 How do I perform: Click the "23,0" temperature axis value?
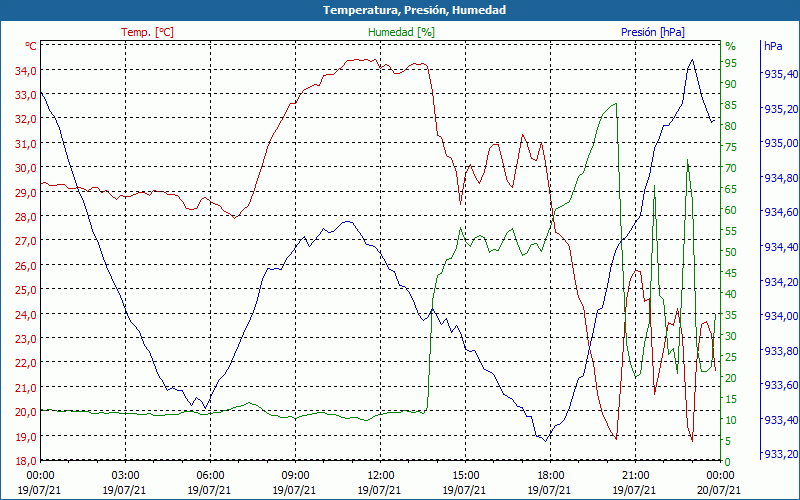coord(26,339)
